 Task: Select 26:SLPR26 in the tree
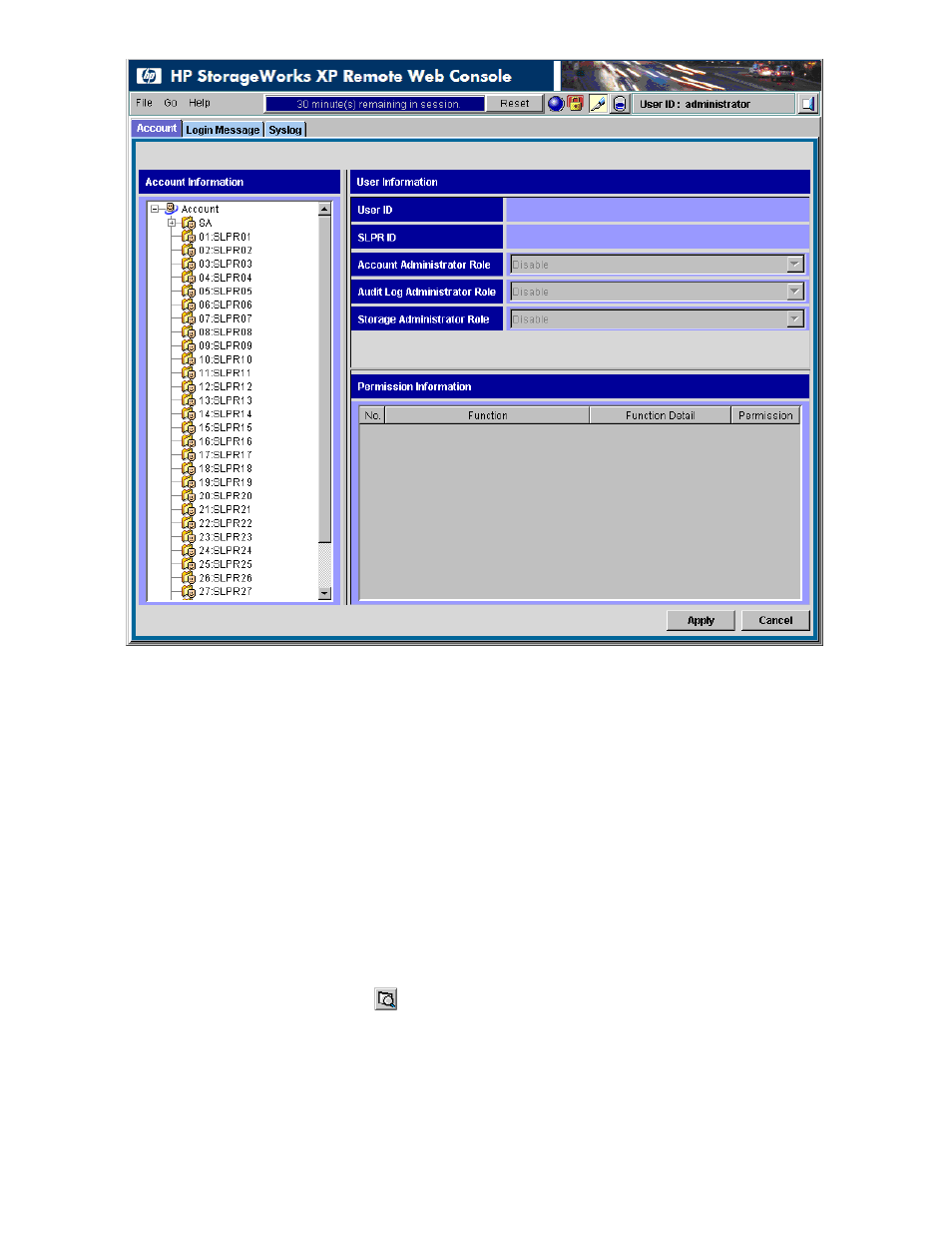(226, 578)
